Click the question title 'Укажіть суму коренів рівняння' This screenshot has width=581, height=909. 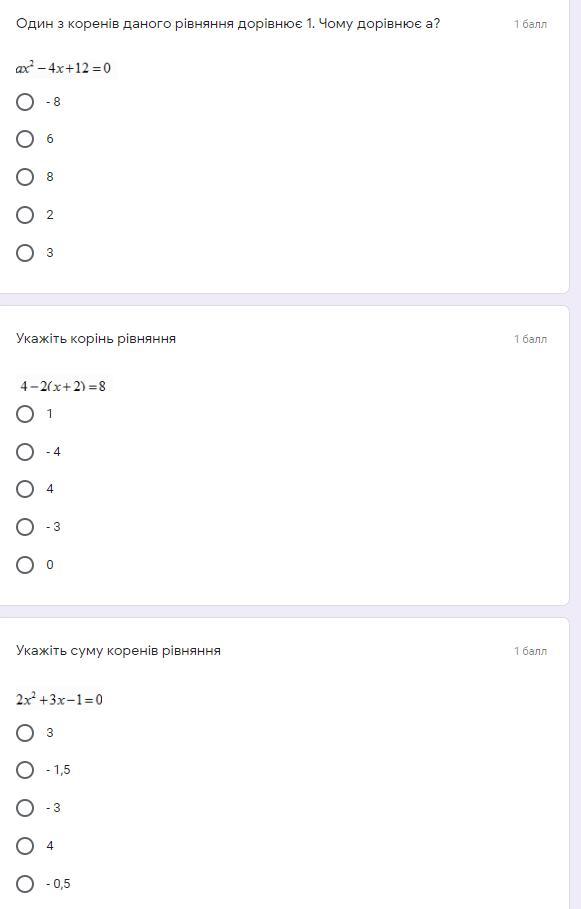coord(118,650)
